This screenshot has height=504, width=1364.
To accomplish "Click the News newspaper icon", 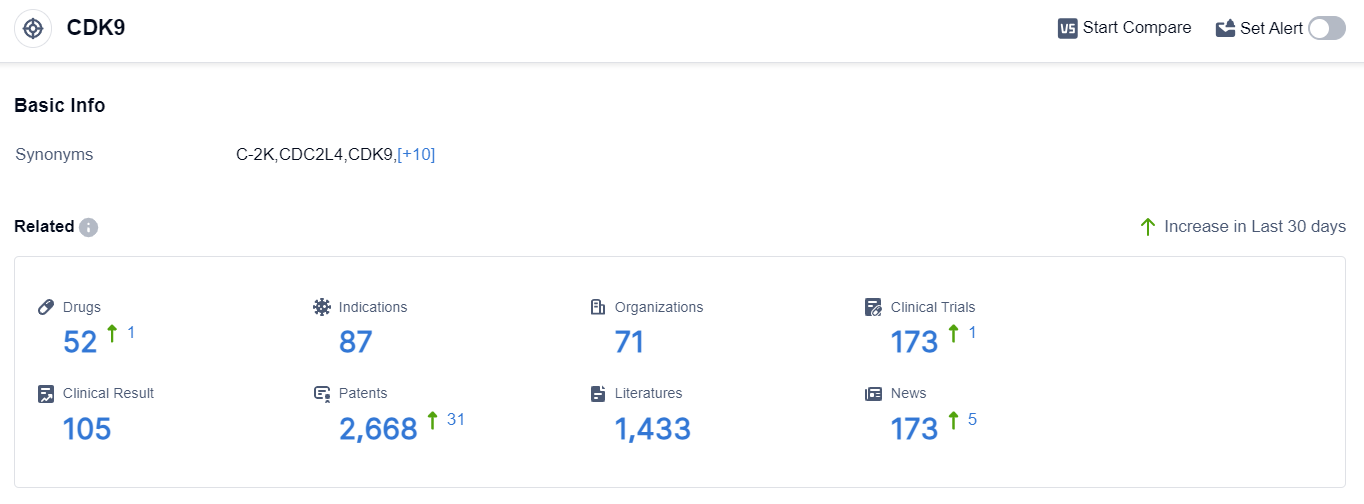I will click(874, 393).
